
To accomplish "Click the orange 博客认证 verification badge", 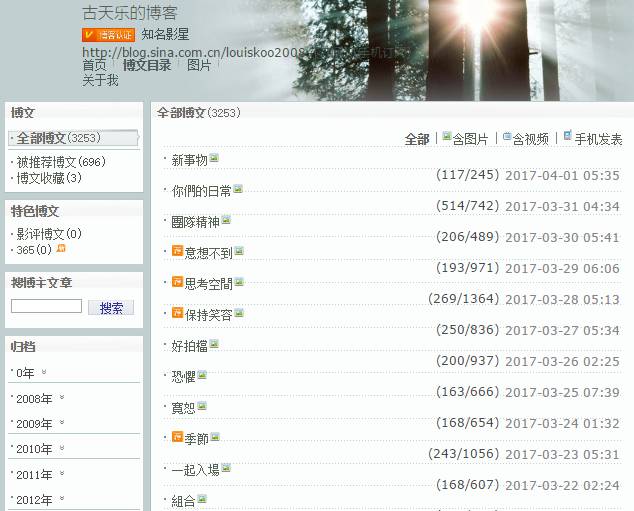I will pos(108,35).
